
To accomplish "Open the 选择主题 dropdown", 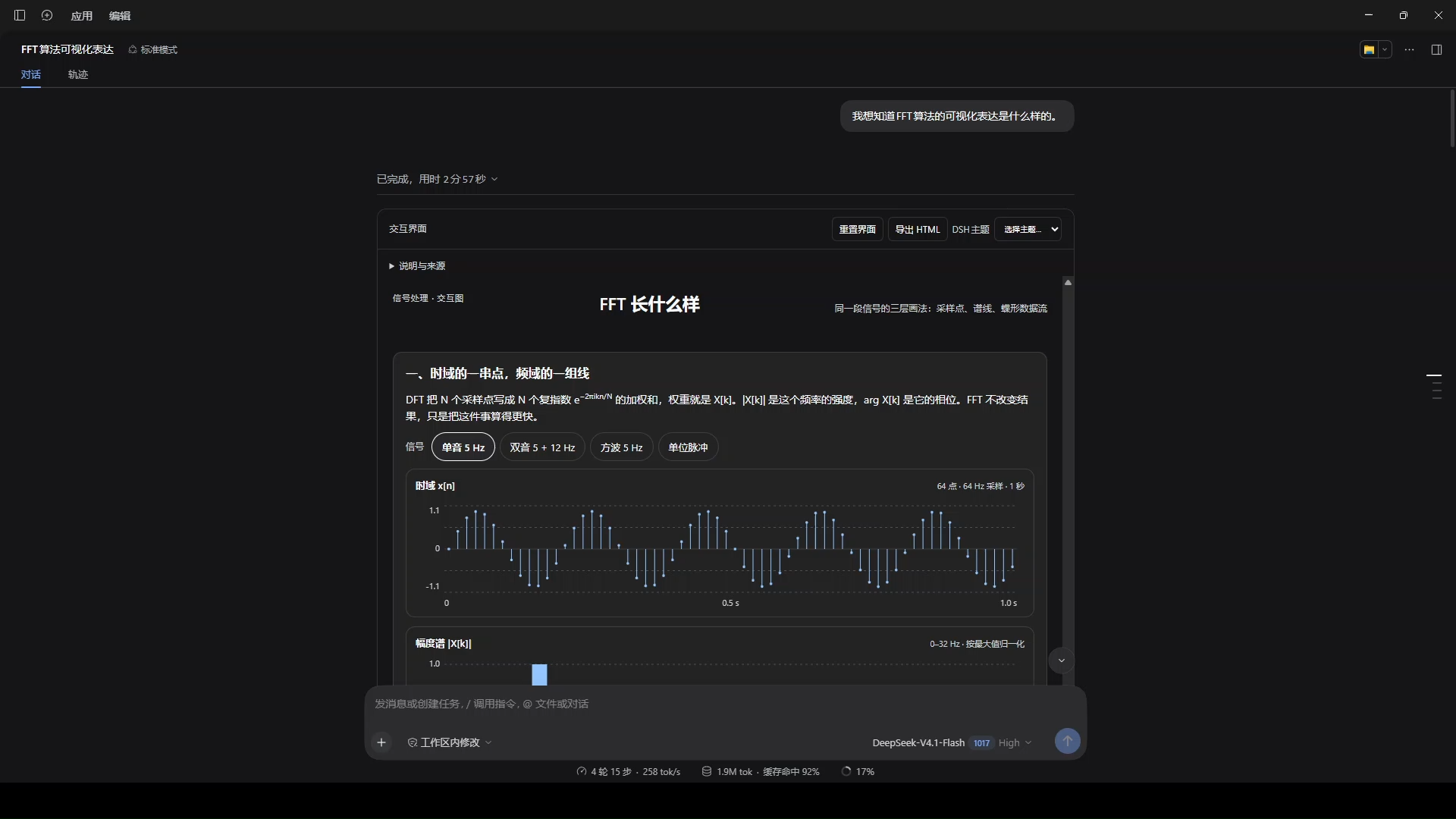I will 1028,229.
